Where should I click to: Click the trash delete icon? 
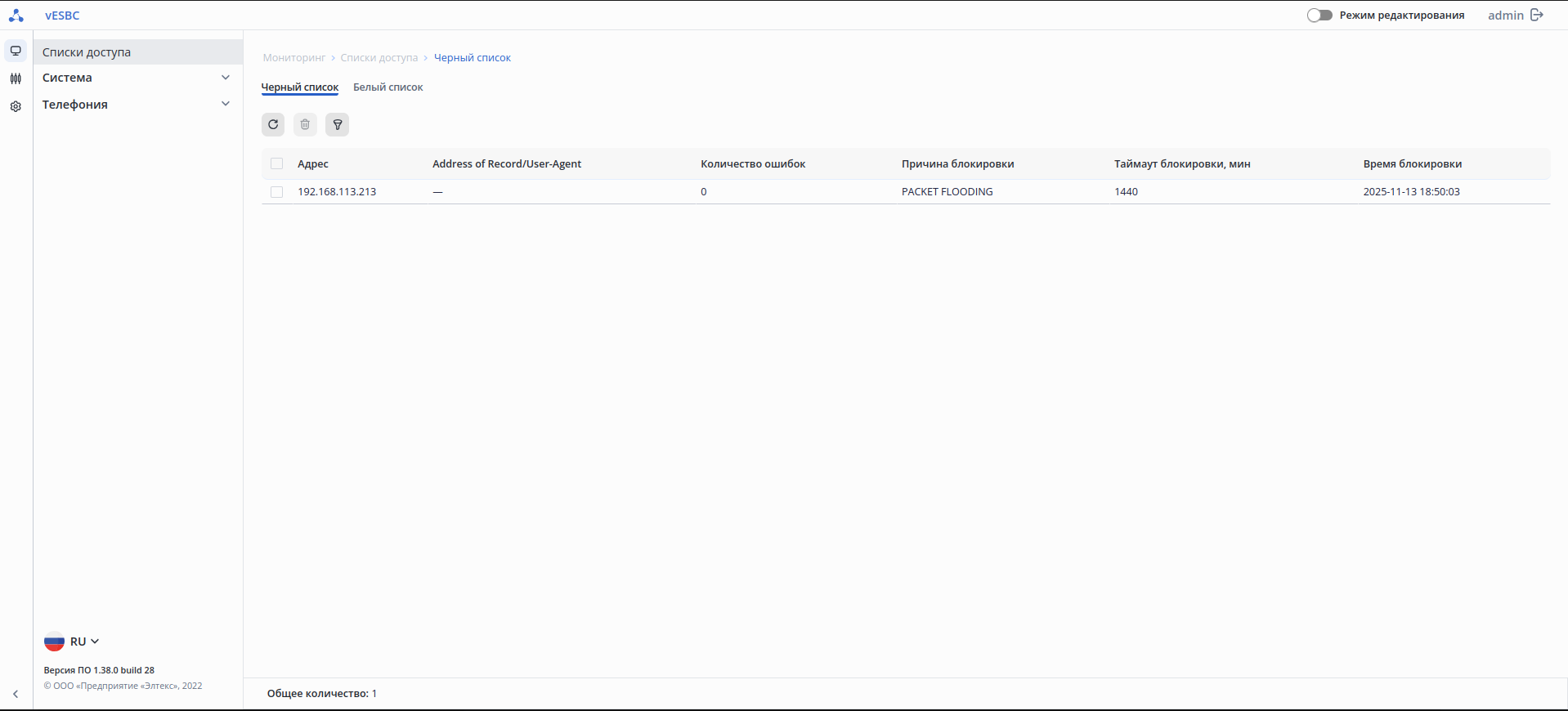pos(305,124)
